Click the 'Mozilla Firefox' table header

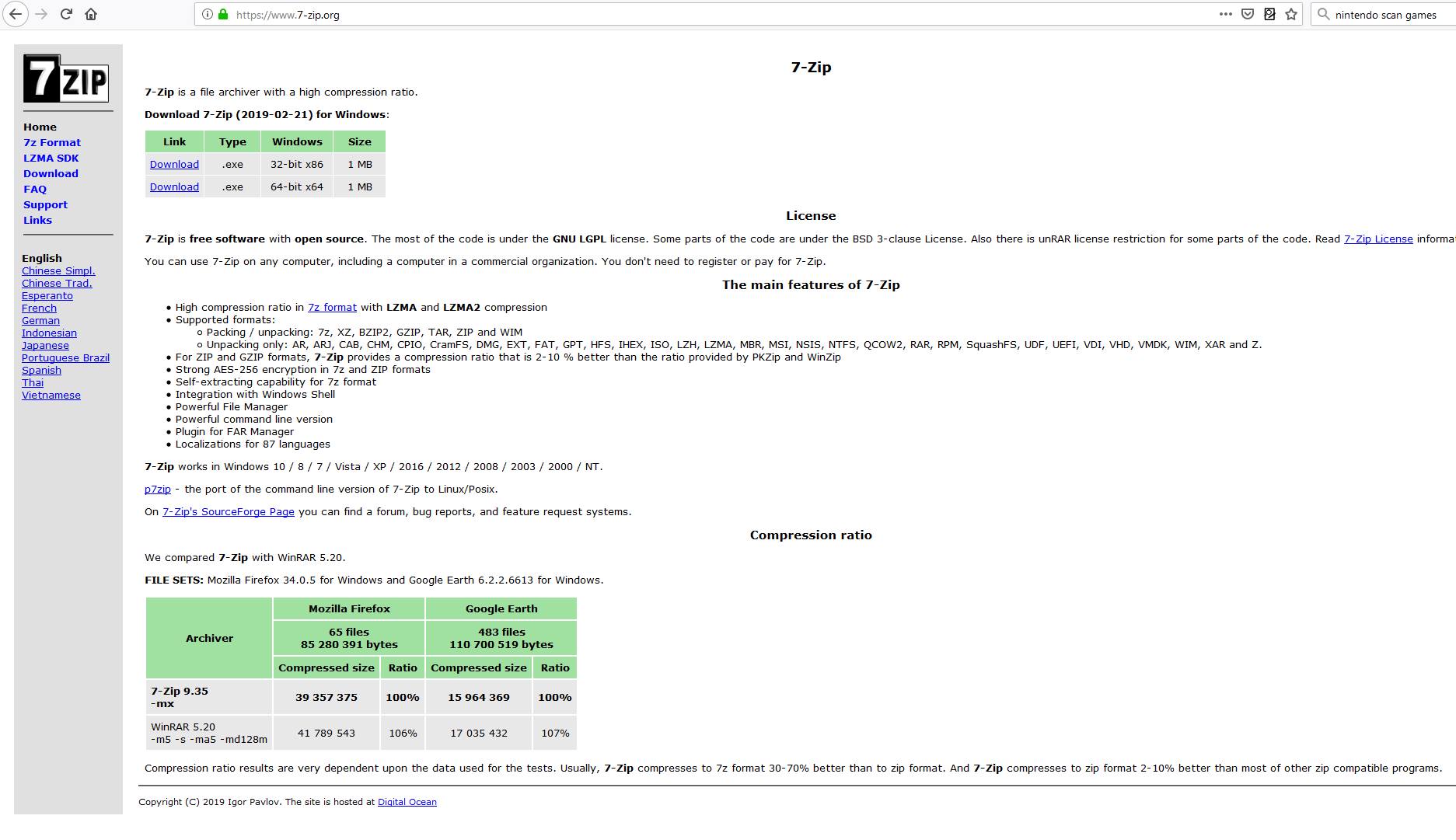click(x=349, y=608)
